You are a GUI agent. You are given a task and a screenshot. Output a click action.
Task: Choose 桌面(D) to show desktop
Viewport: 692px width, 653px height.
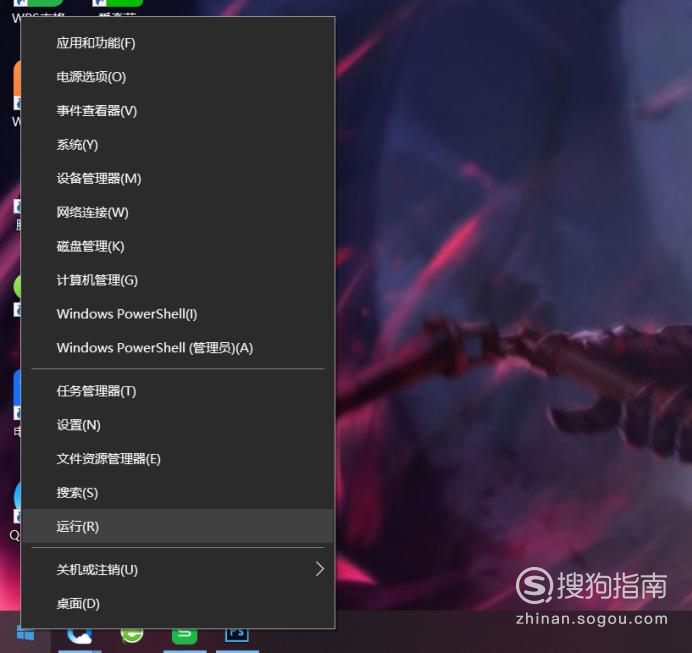(x=178, y=604)
